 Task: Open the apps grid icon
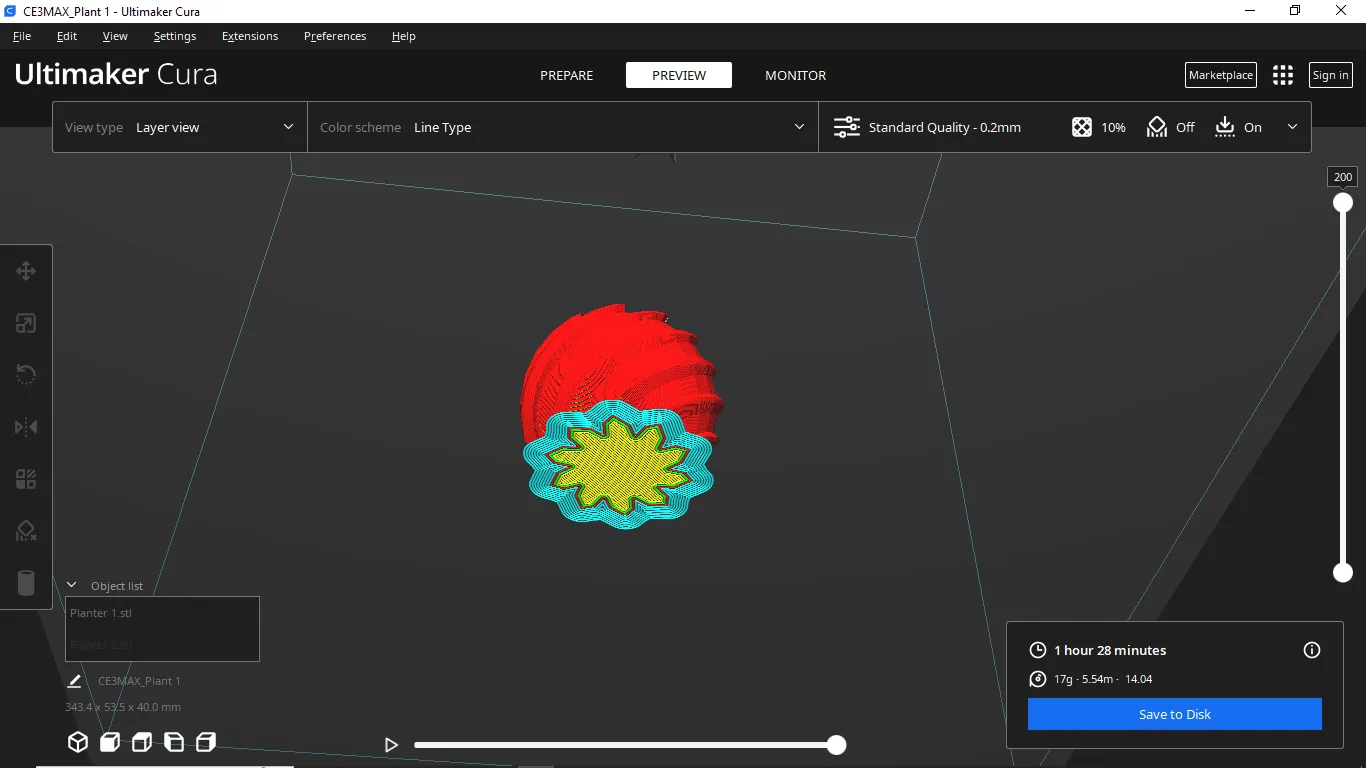[x=1283, y=75]
